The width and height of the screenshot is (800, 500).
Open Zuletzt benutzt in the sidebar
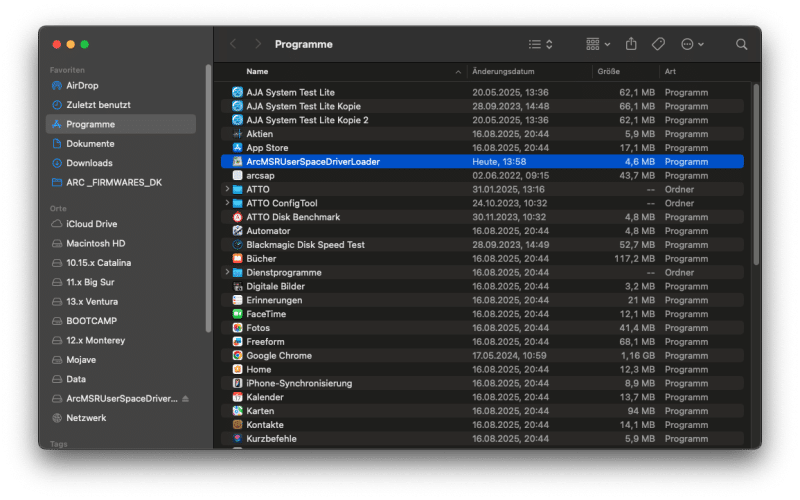click(x=121, y=105)
